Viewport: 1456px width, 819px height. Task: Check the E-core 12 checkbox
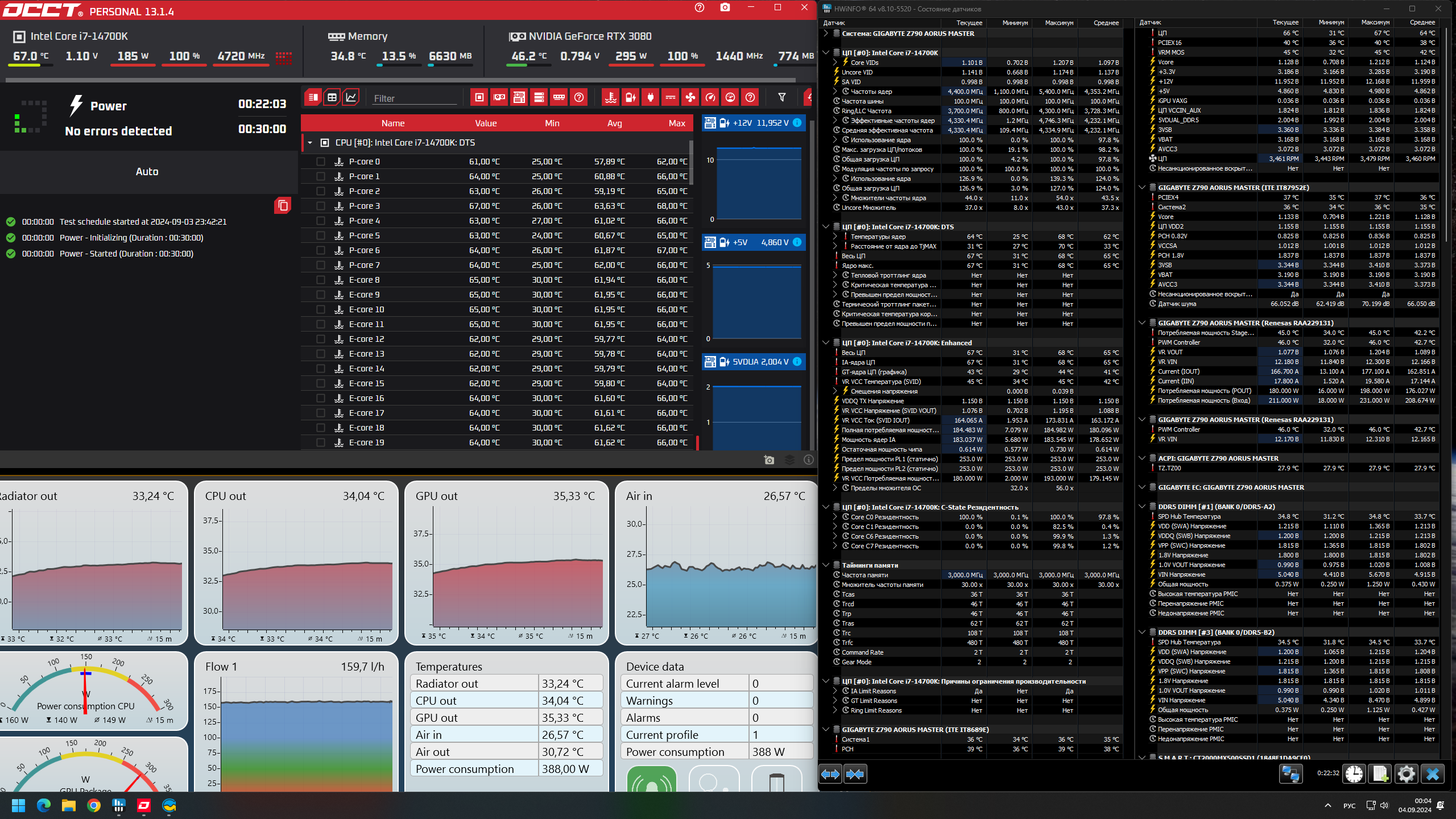click(x=321, y=339)
